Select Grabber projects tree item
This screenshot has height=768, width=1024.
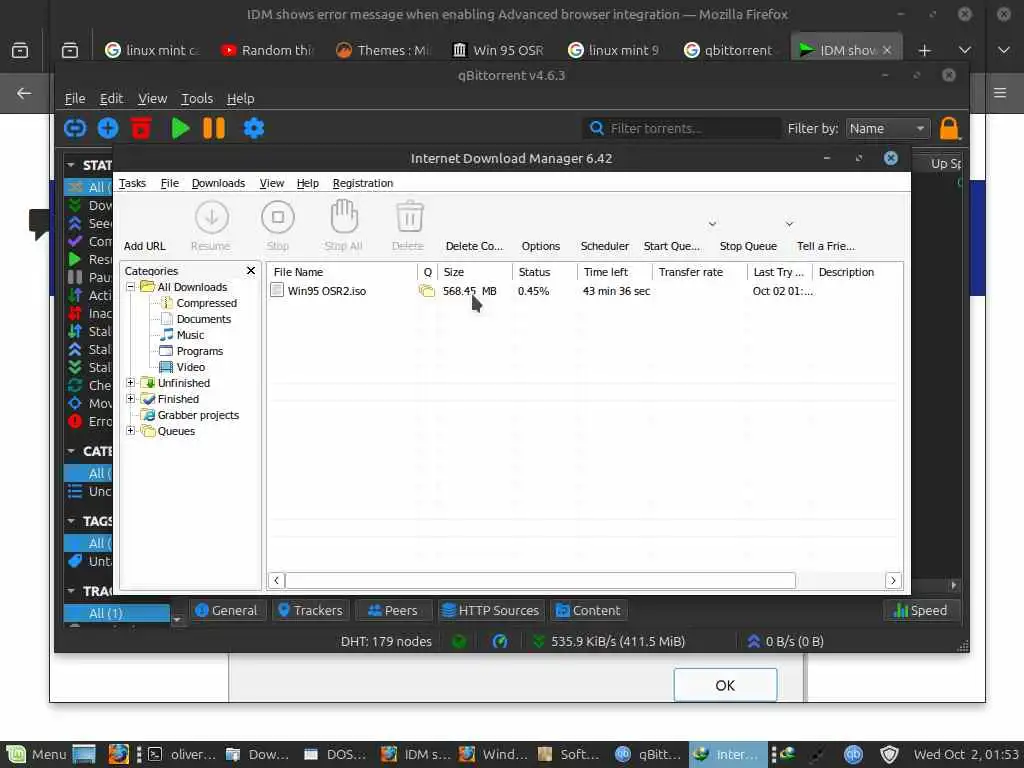[x=198, y=415]
